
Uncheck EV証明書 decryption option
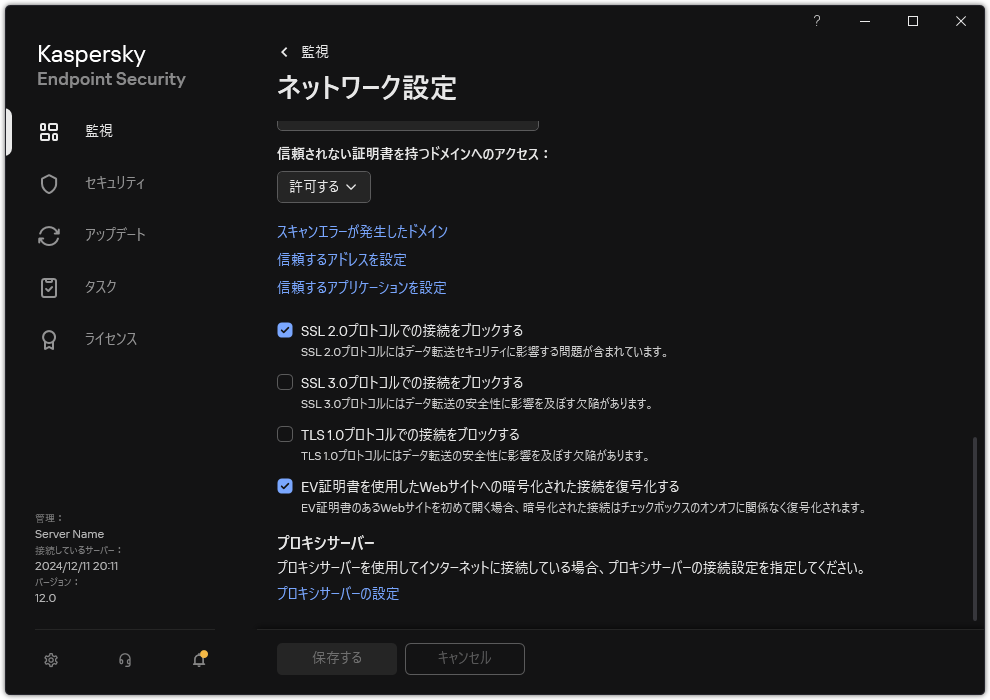285,486
